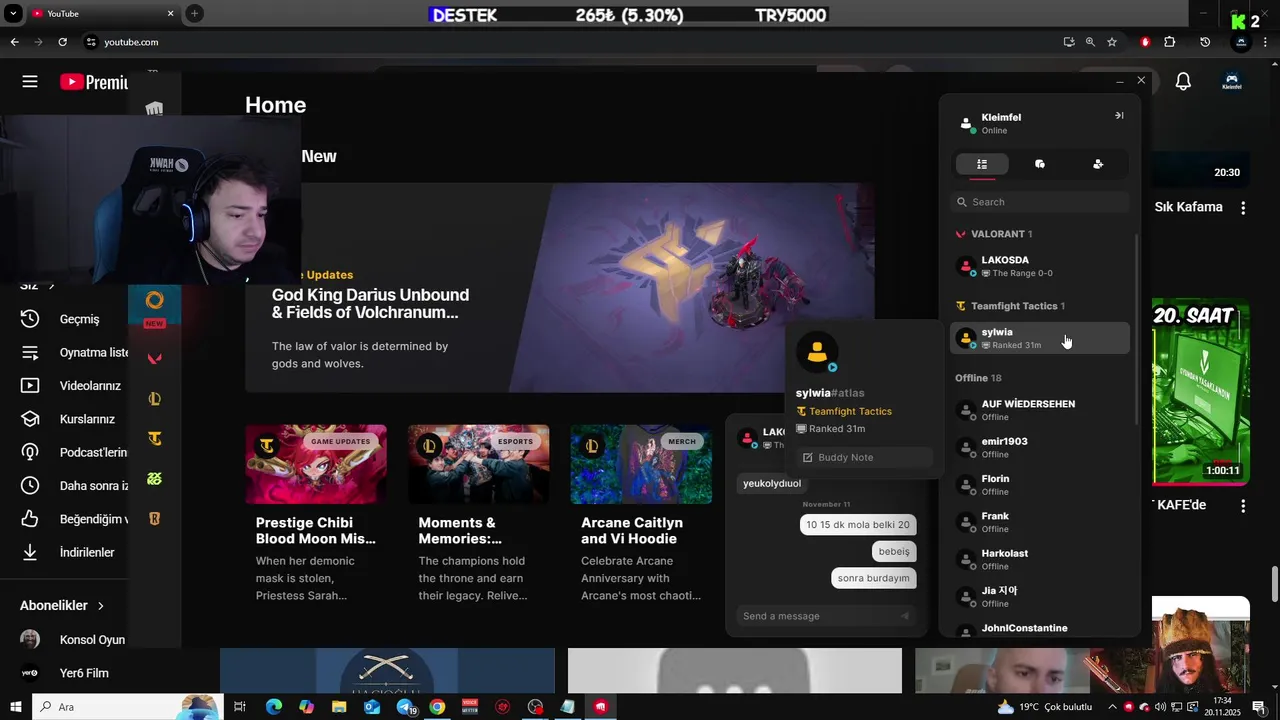
Task: Open the chat messages tab in Riot social panel
Action: [x=1040, y=164]
